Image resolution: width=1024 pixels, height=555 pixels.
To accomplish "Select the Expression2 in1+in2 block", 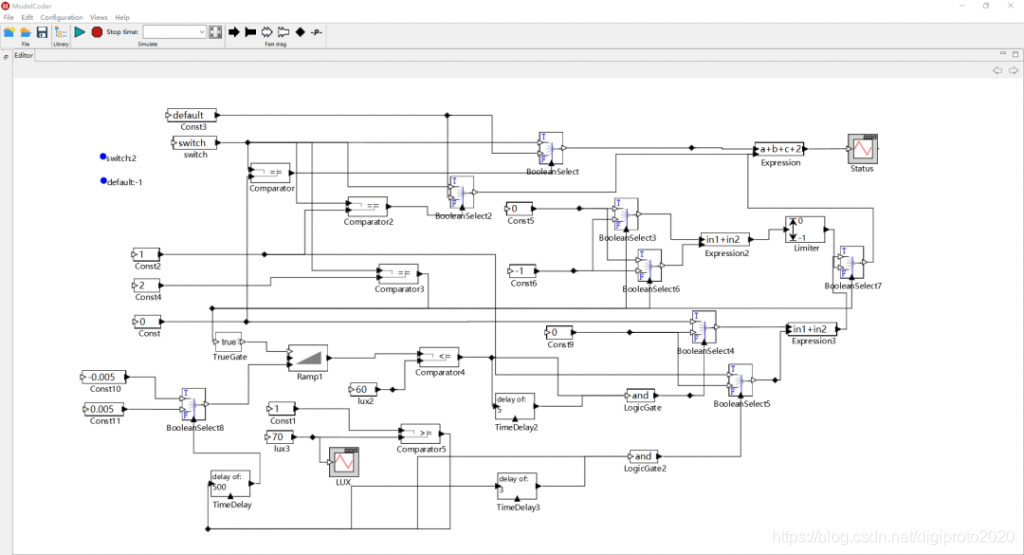I will (724, 239).
